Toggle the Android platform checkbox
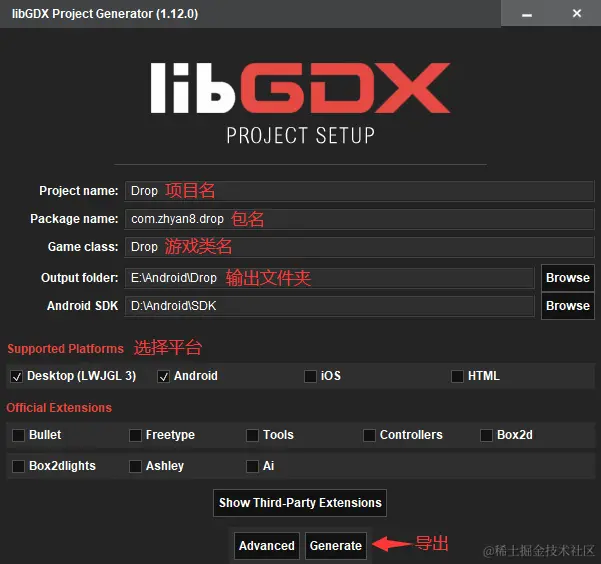601x564 pixels. (164, 377)
